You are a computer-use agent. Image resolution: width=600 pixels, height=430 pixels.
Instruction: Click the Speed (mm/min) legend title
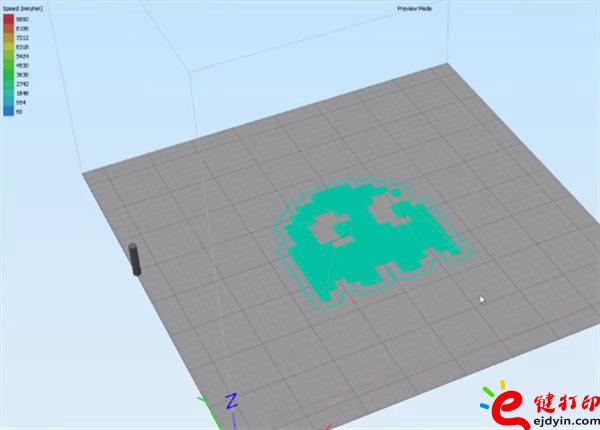click(20, 8)
